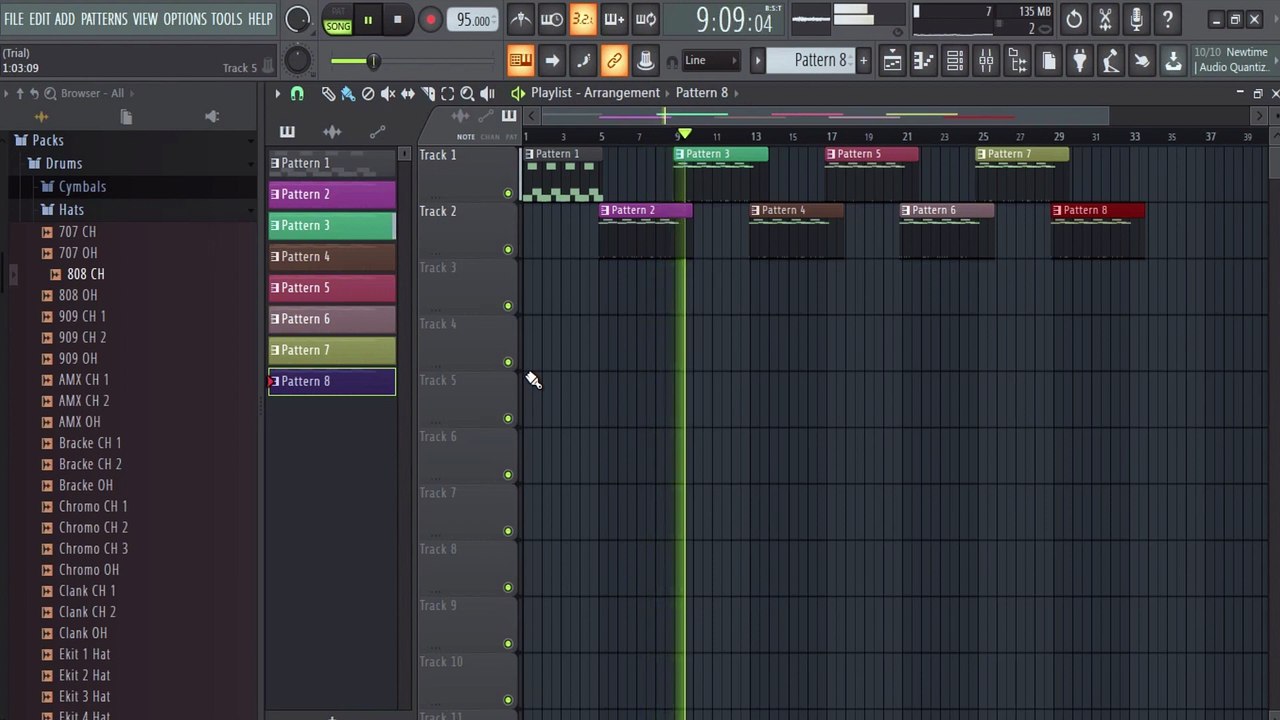
Task: Toggle wait for input to start playing
Action: (552, 19)
